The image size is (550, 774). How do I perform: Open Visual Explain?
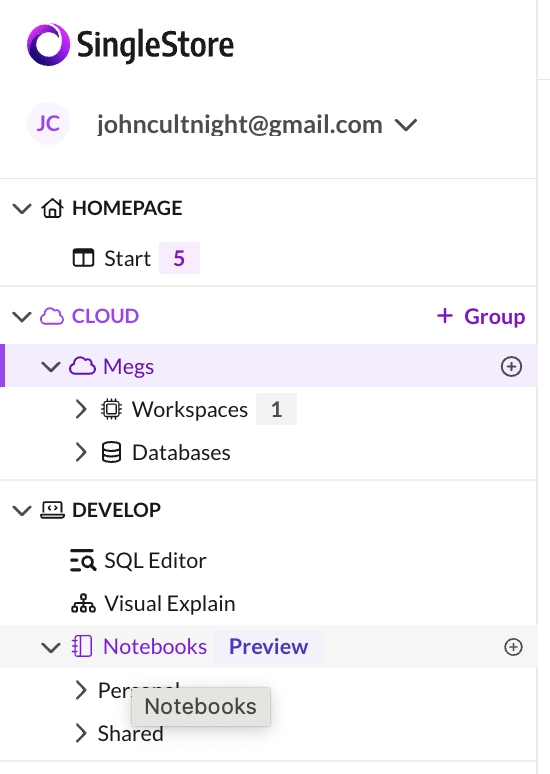click(153, 604)
